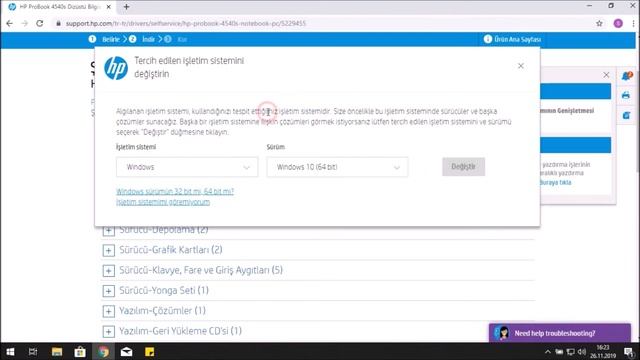
Task: Show hidden system tray icons
Action: pyautogui.click(x=548, y=352)
